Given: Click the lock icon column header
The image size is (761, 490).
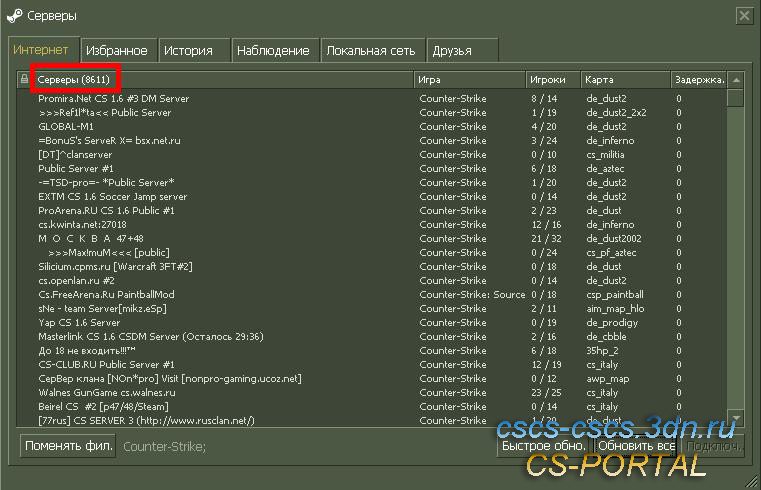Looking at the screenshot, I should click(x=24, y=79).
